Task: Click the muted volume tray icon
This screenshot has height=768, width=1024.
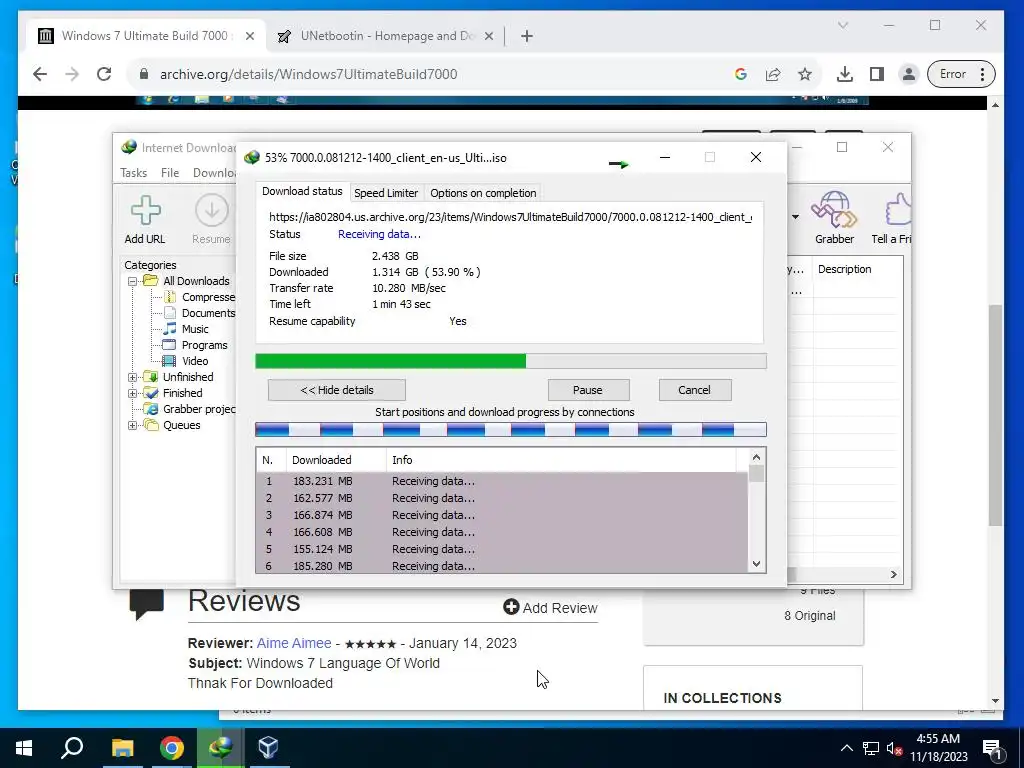Action: click(893, 748)
